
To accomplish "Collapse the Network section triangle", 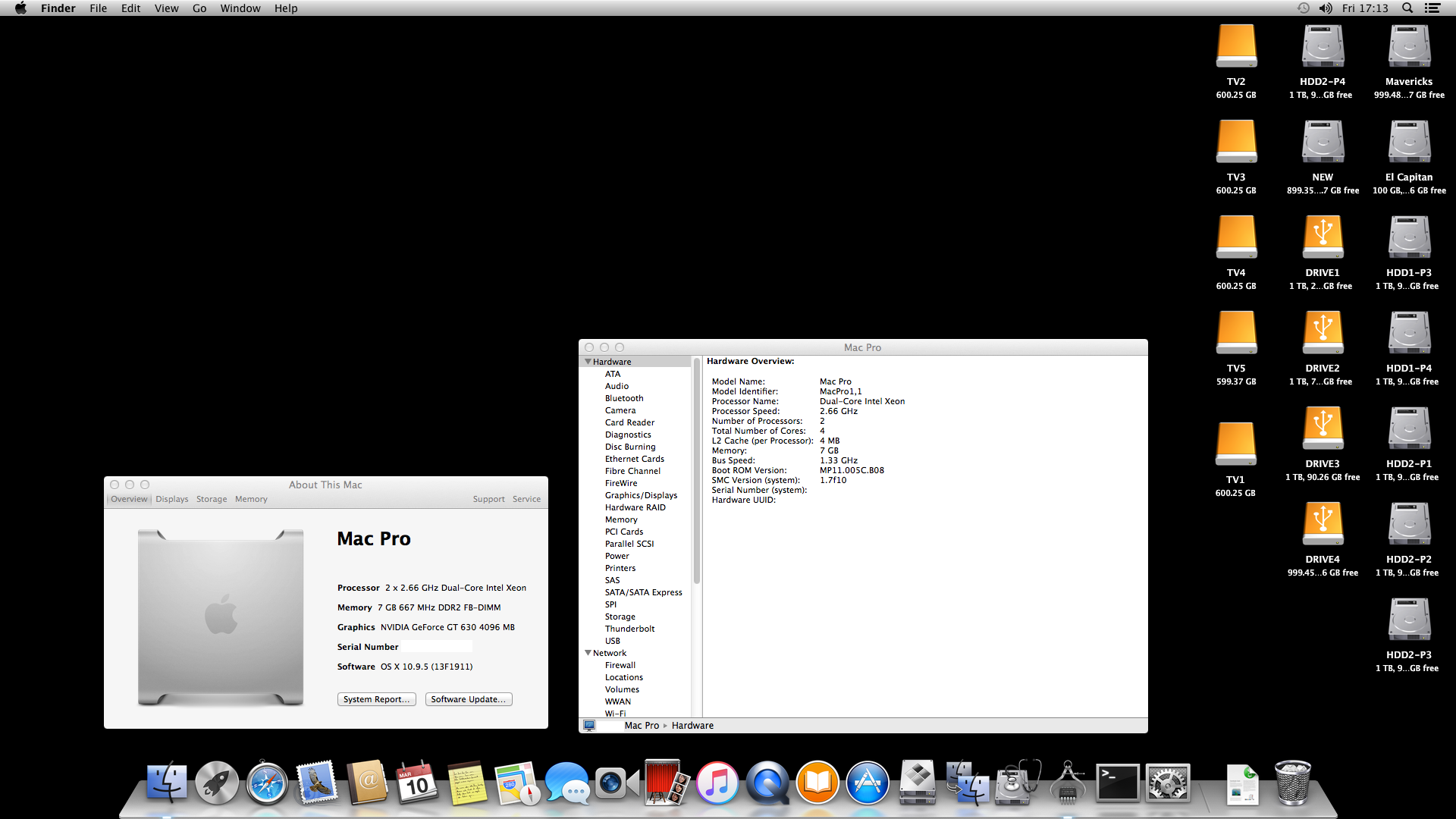I will point(588,653).
